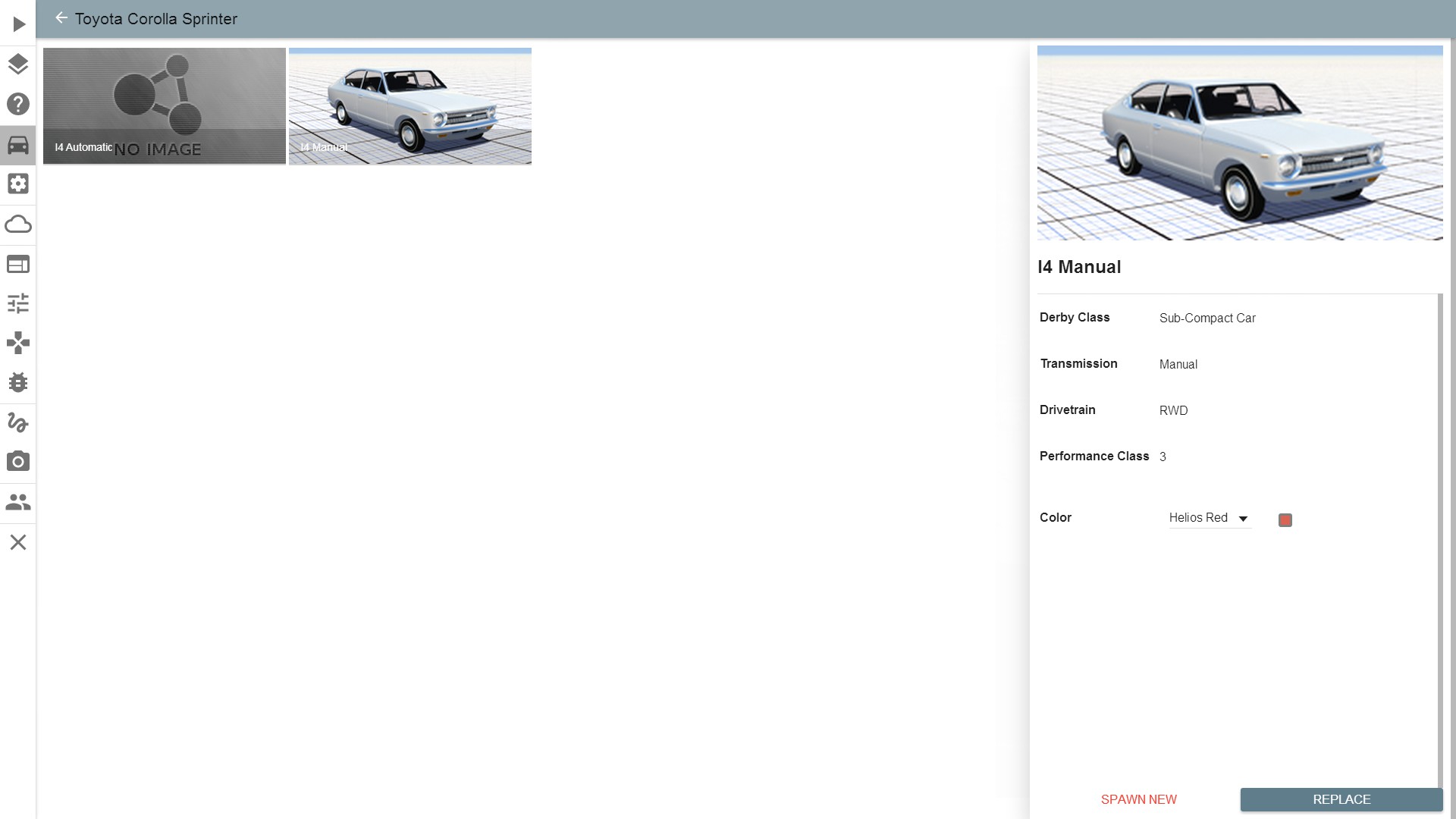This screenshot has height=819, width=1456.
Task: Open the Helios Red color dropdown
Action: 1210,518
